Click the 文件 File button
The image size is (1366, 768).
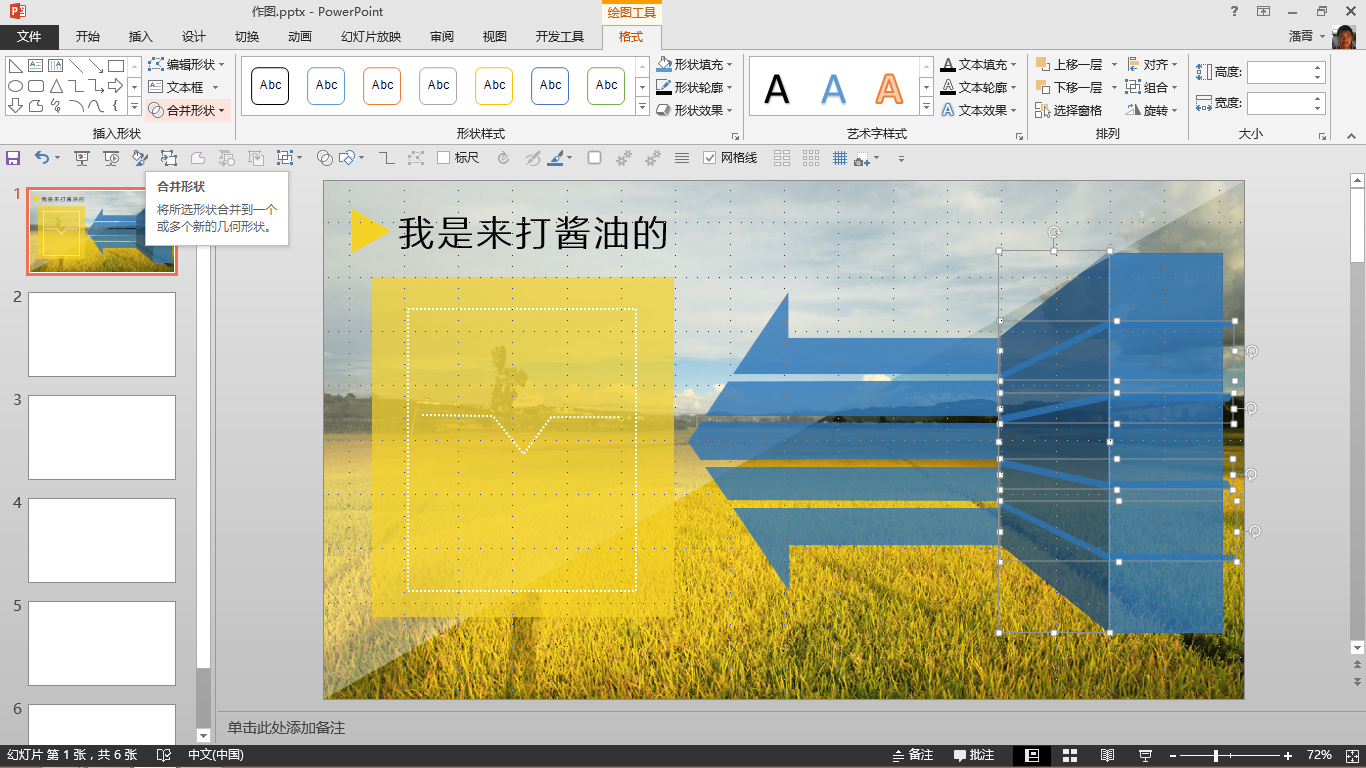pos(29,37)
